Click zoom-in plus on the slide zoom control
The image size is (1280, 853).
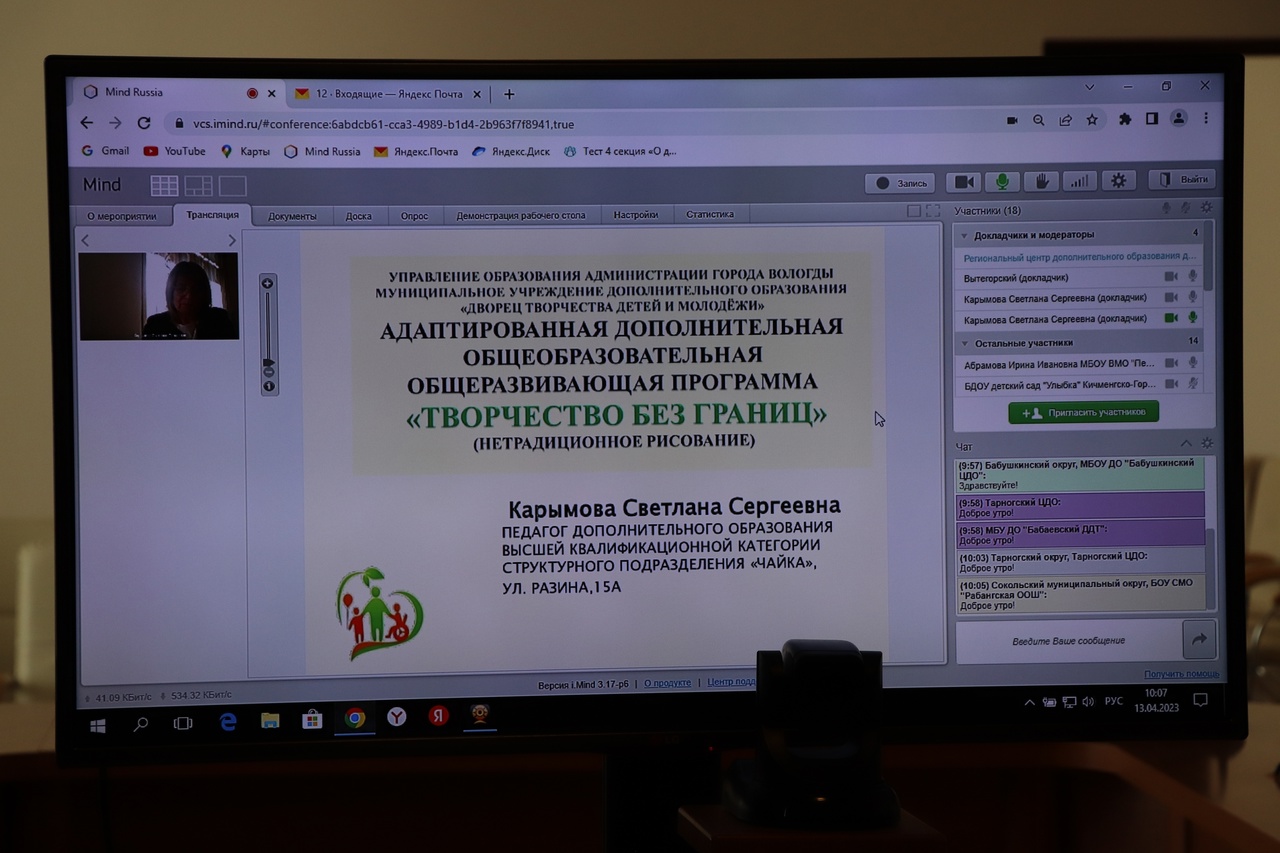tap(268, 284)
